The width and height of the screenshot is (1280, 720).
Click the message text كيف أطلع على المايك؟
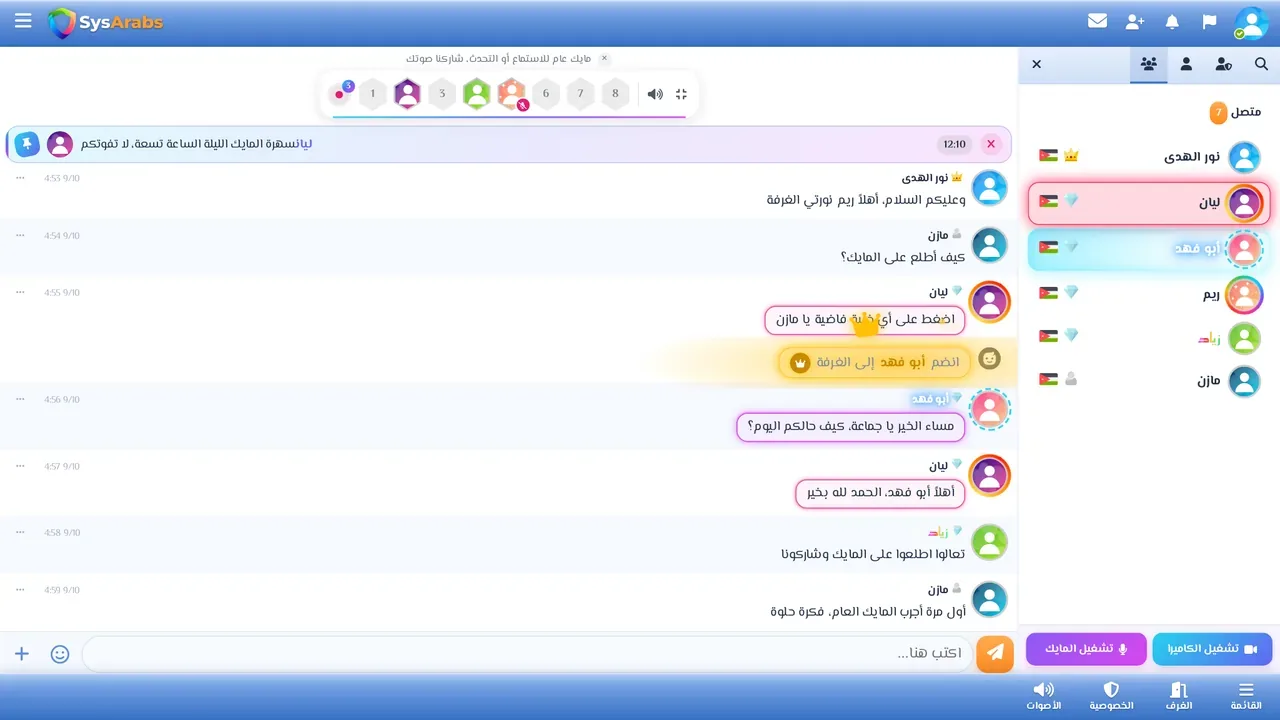click(902, 257)
